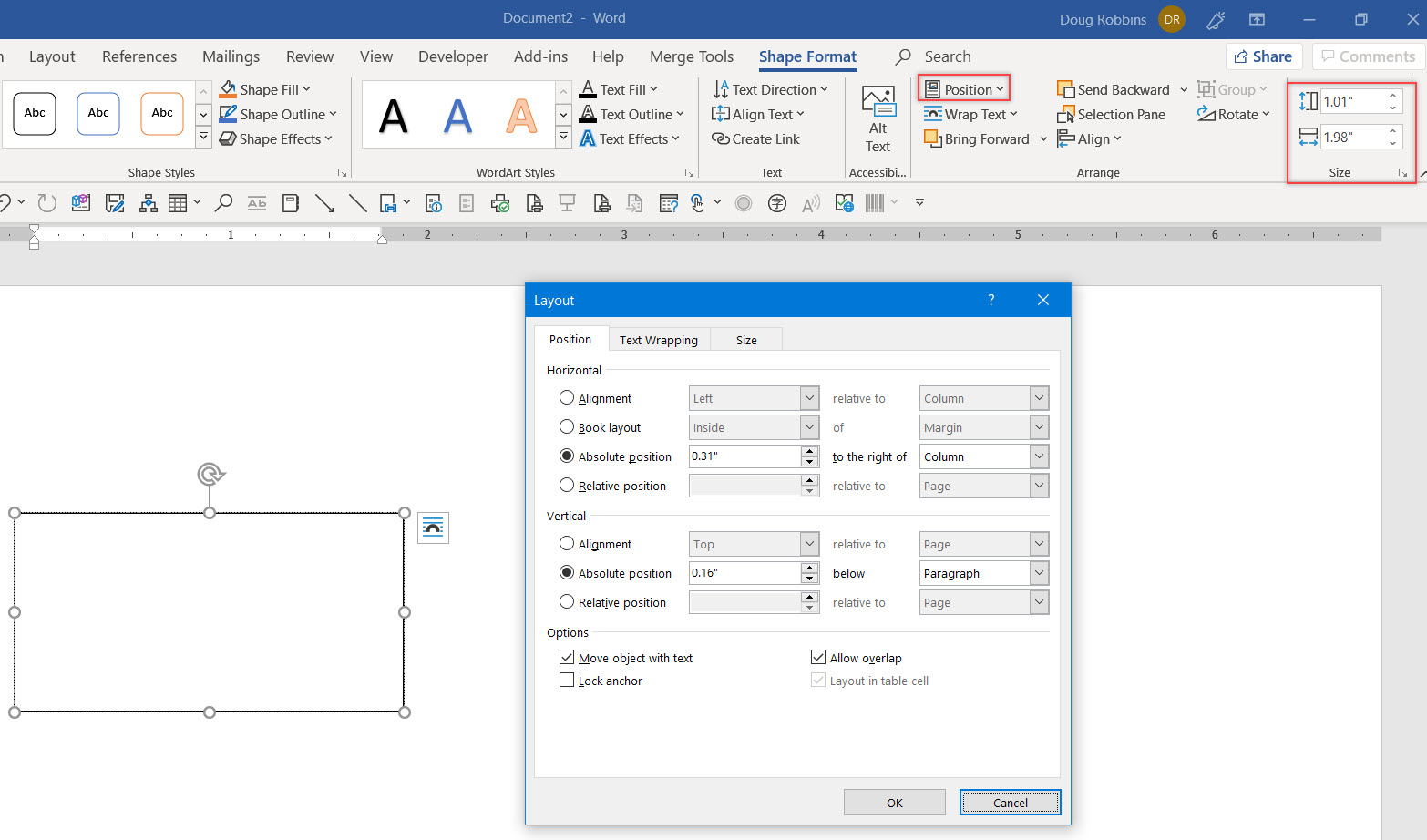
Task: Open the Rotate dropdown
Action: 1234,114
